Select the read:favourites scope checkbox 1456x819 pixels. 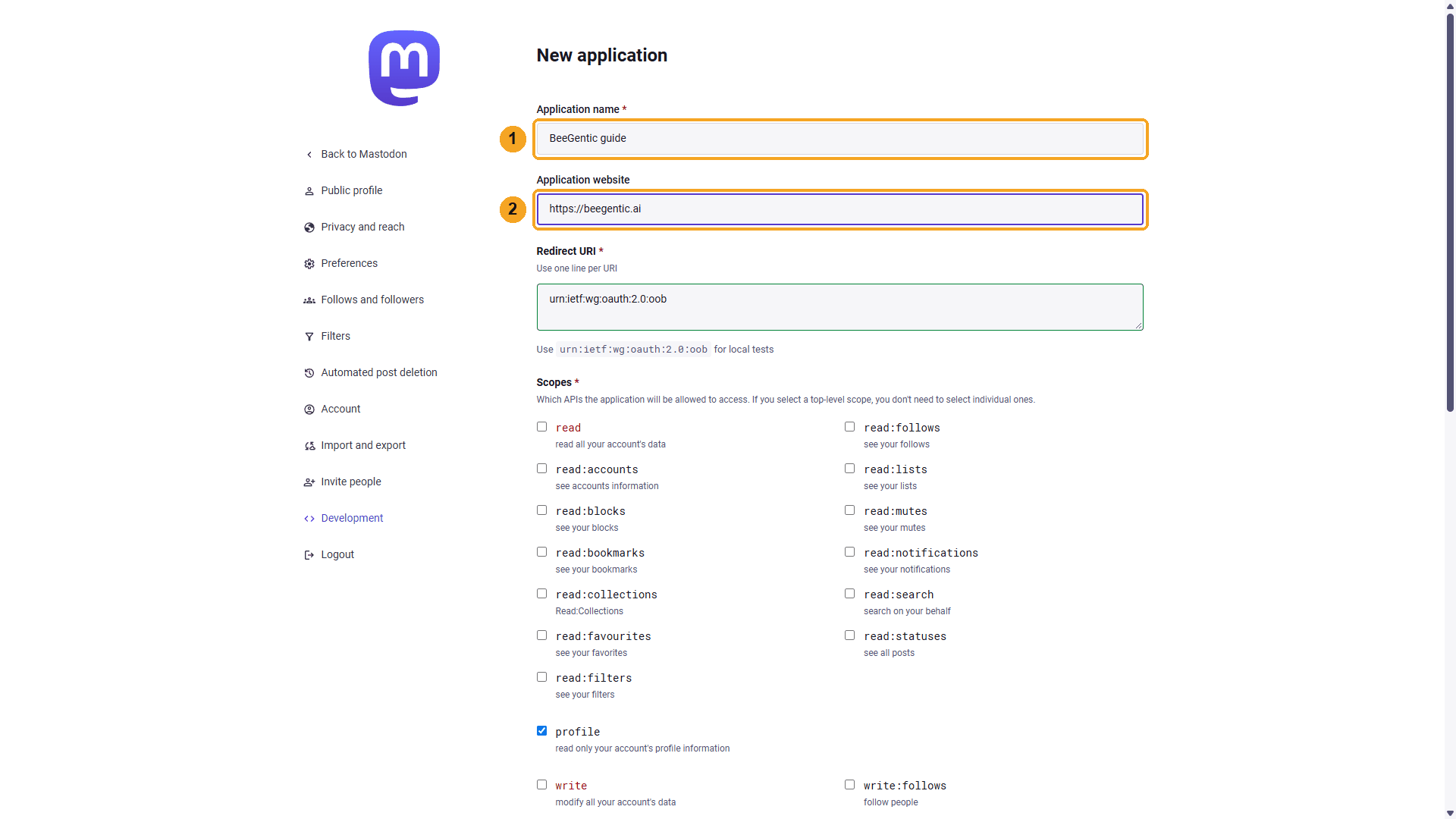tap(541, 635)
